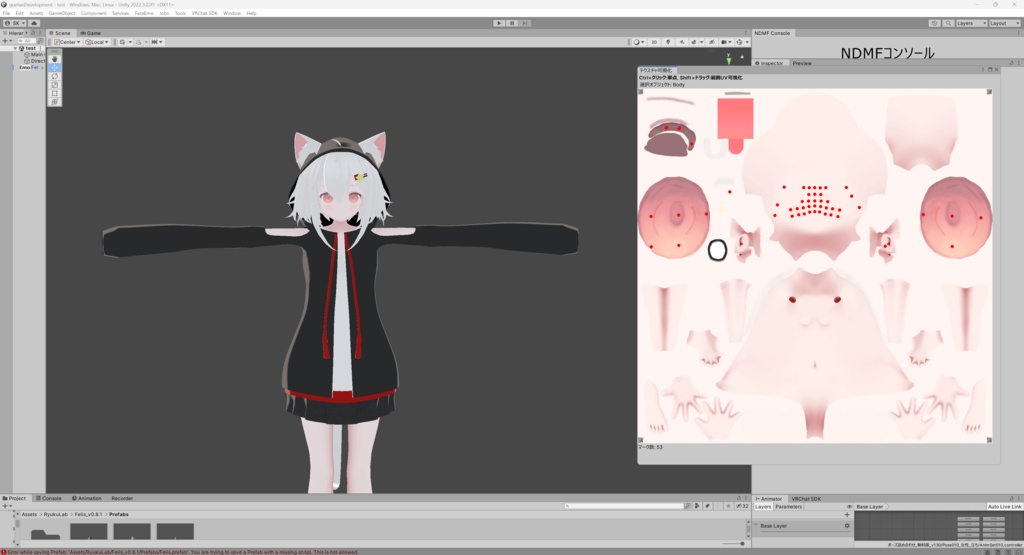Select the Scale tool
Image resolution: width=1024 pixels, height=555 pixels.
click(x=55, y=85)
